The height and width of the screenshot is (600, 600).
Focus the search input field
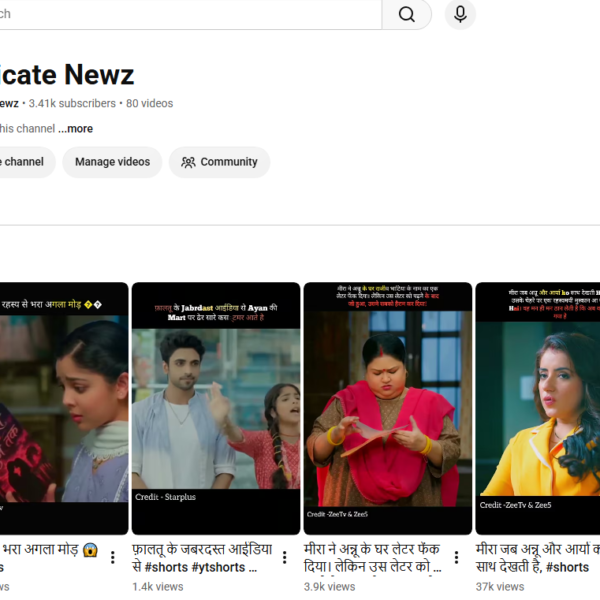click(191, 15)
